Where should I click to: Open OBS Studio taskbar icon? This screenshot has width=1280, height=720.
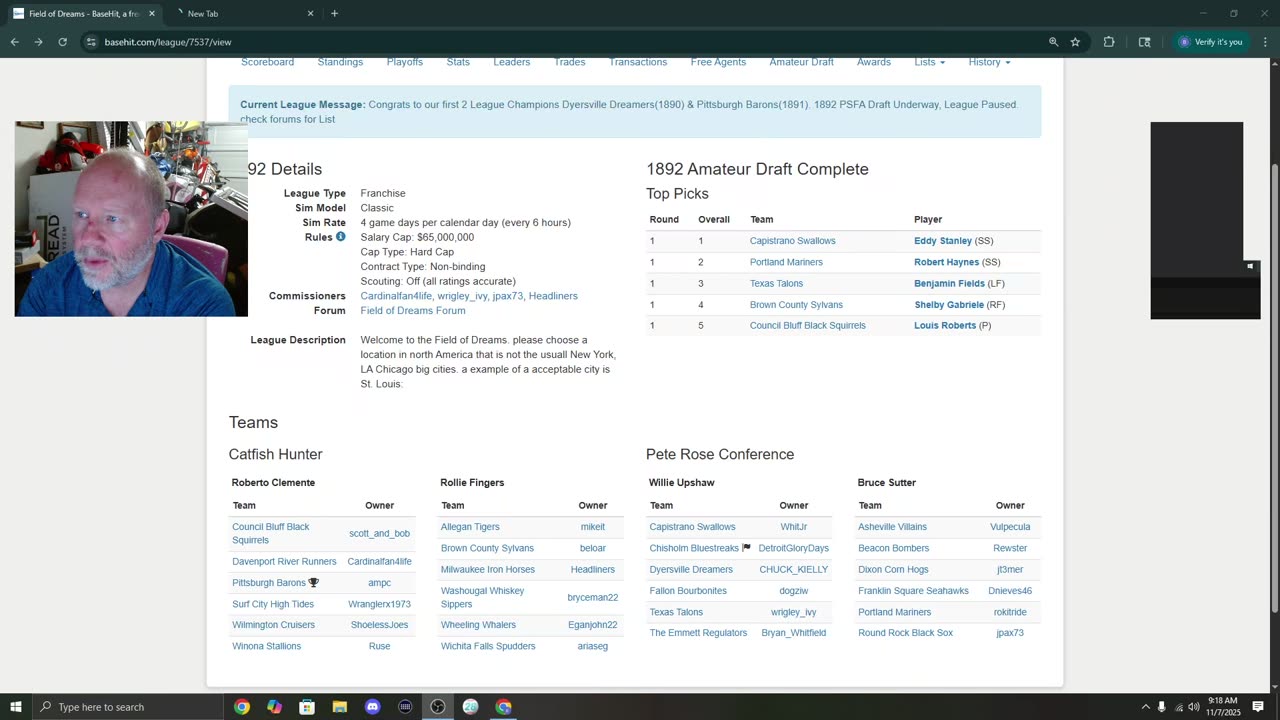(x=438, y=707)
